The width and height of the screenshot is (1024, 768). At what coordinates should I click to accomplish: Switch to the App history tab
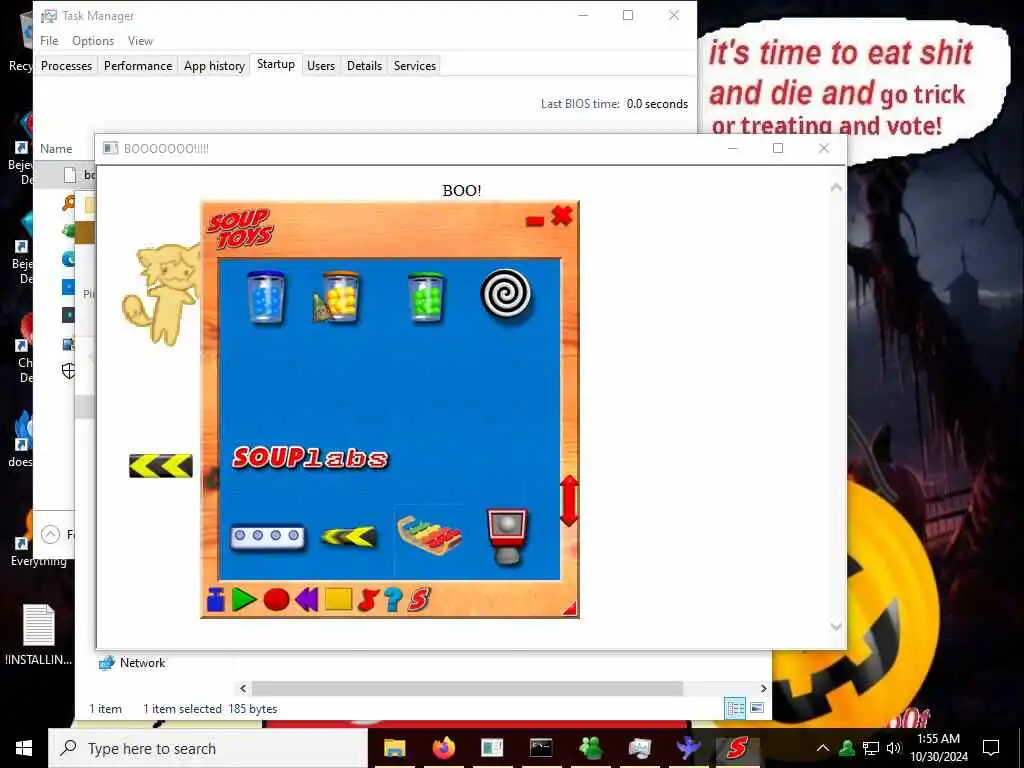(214, 65)
